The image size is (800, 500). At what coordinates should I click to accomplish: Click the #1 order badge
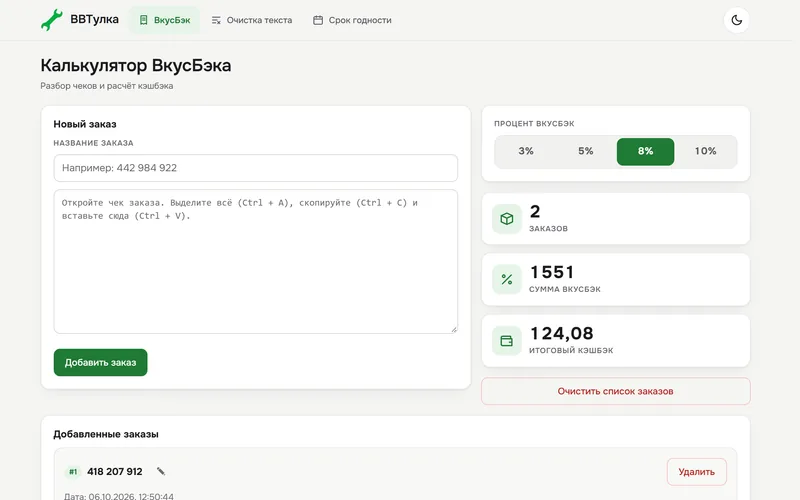(73, 471)
